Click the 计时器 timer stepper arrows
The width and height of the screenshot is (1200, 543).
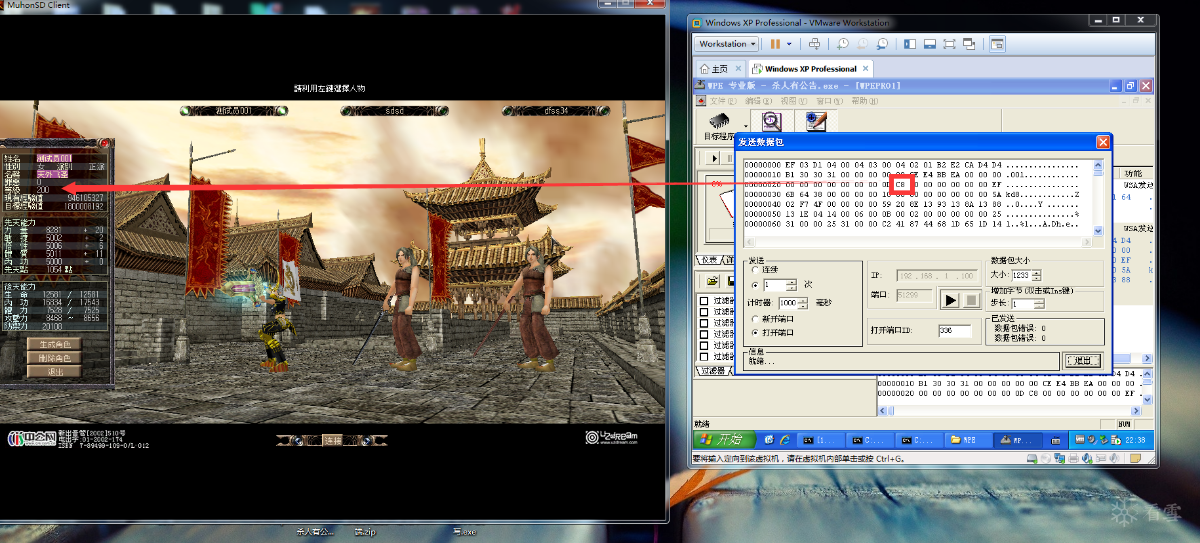tap(802, 302)
